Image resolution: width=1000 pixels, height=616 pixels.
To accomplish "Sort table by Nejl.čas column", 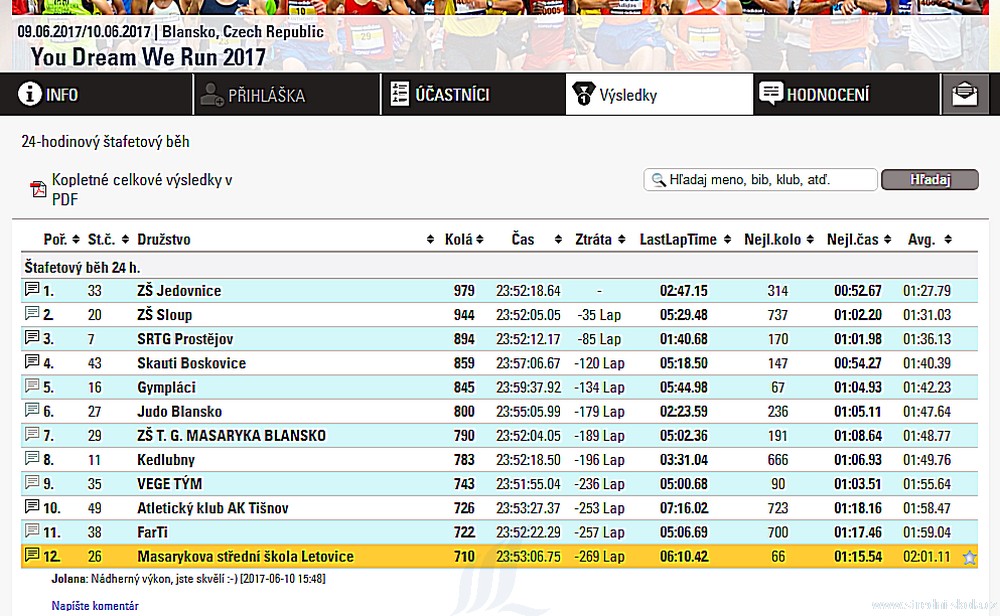I will pyautogui.click(x=859, y=239).
